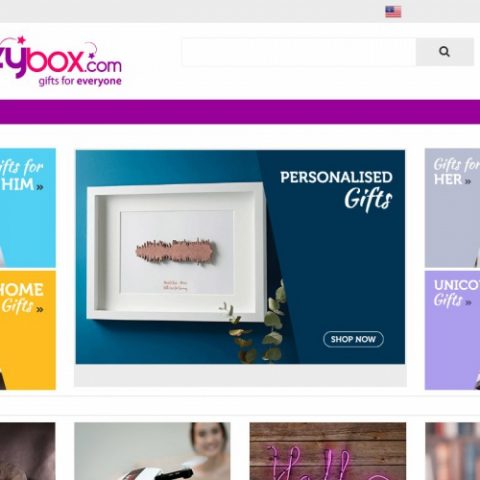Select the US flag country icon
Image resolution: width=480 pixels, height=480 pixels.
tap(393, 12)
